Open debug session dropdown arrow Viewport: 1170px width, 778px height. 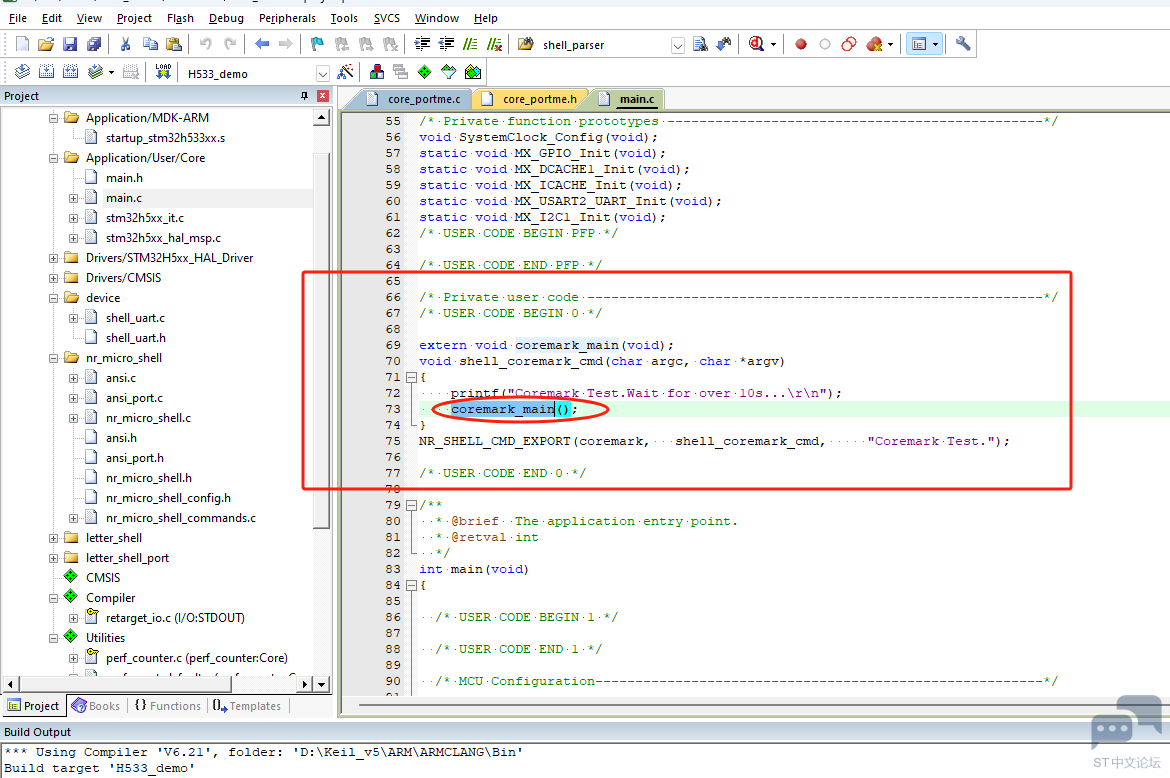pyautogui.click(x=773, y=44)
